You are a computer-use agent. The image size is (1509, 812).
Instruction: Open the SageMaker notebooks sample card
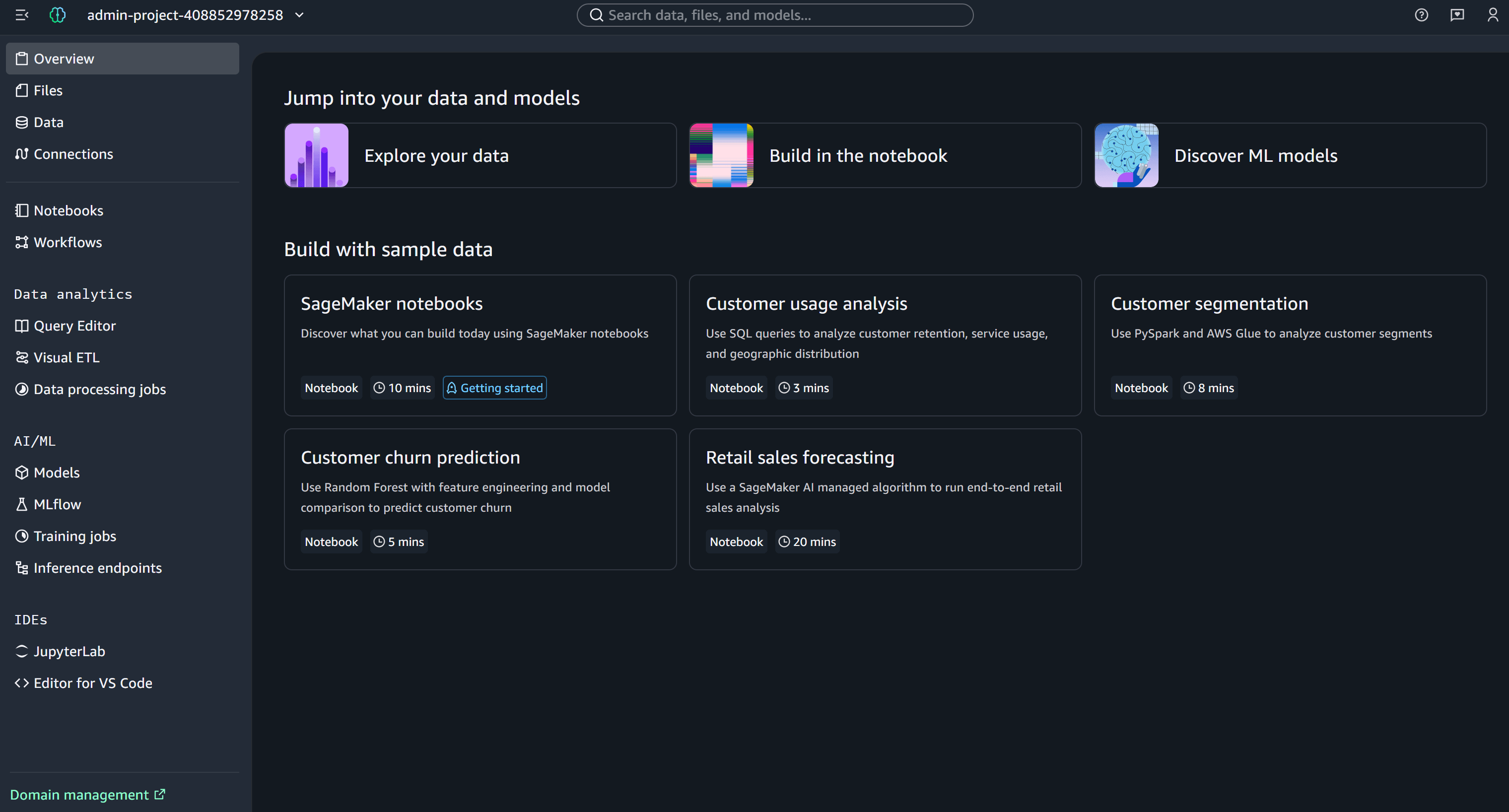480,345
